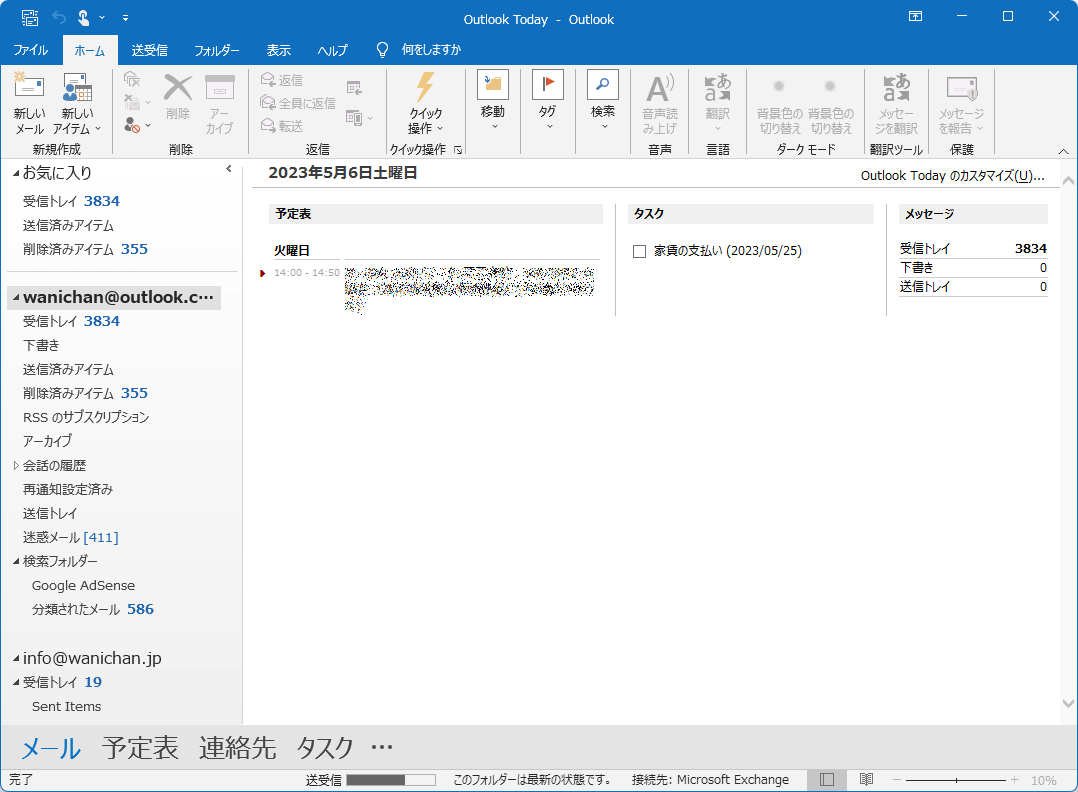1078x792 pixels.
Task: Switch to reading view icon in status bar
Action: coord(866,780)
